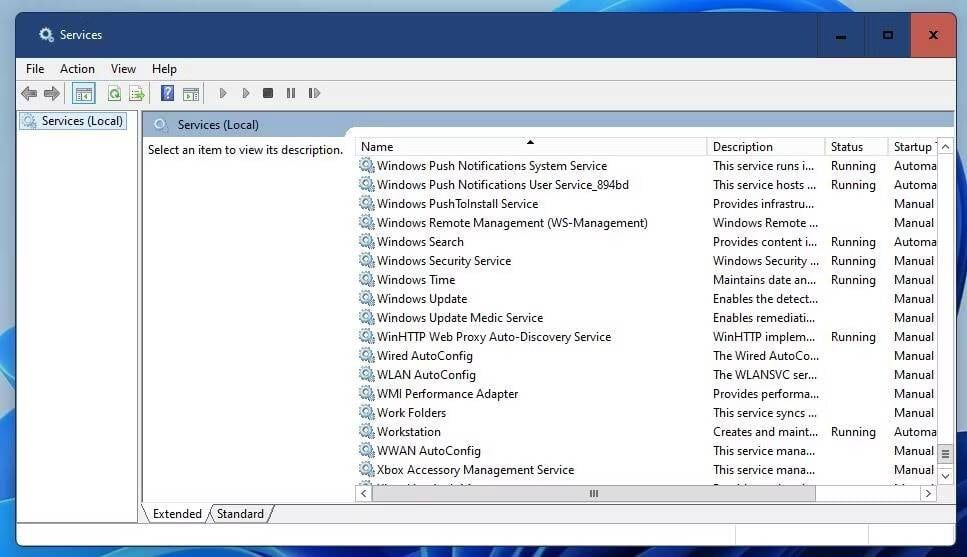Click the Back arrow toolbar icon
Viewport: 967px width, 557px height.
(x=29, y=93)
